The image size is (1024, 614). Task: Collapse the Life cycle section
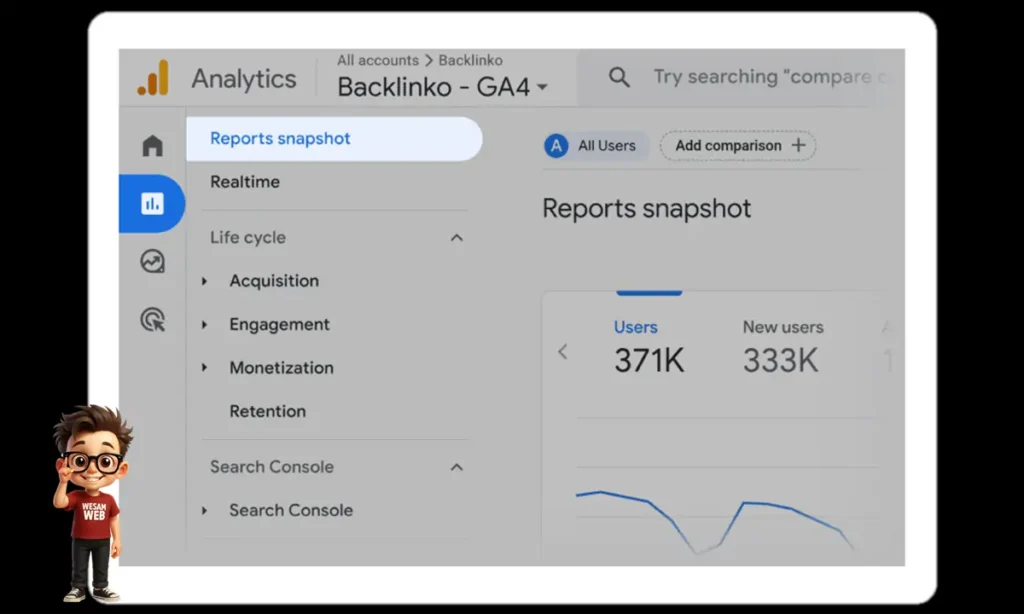point(457,238)
